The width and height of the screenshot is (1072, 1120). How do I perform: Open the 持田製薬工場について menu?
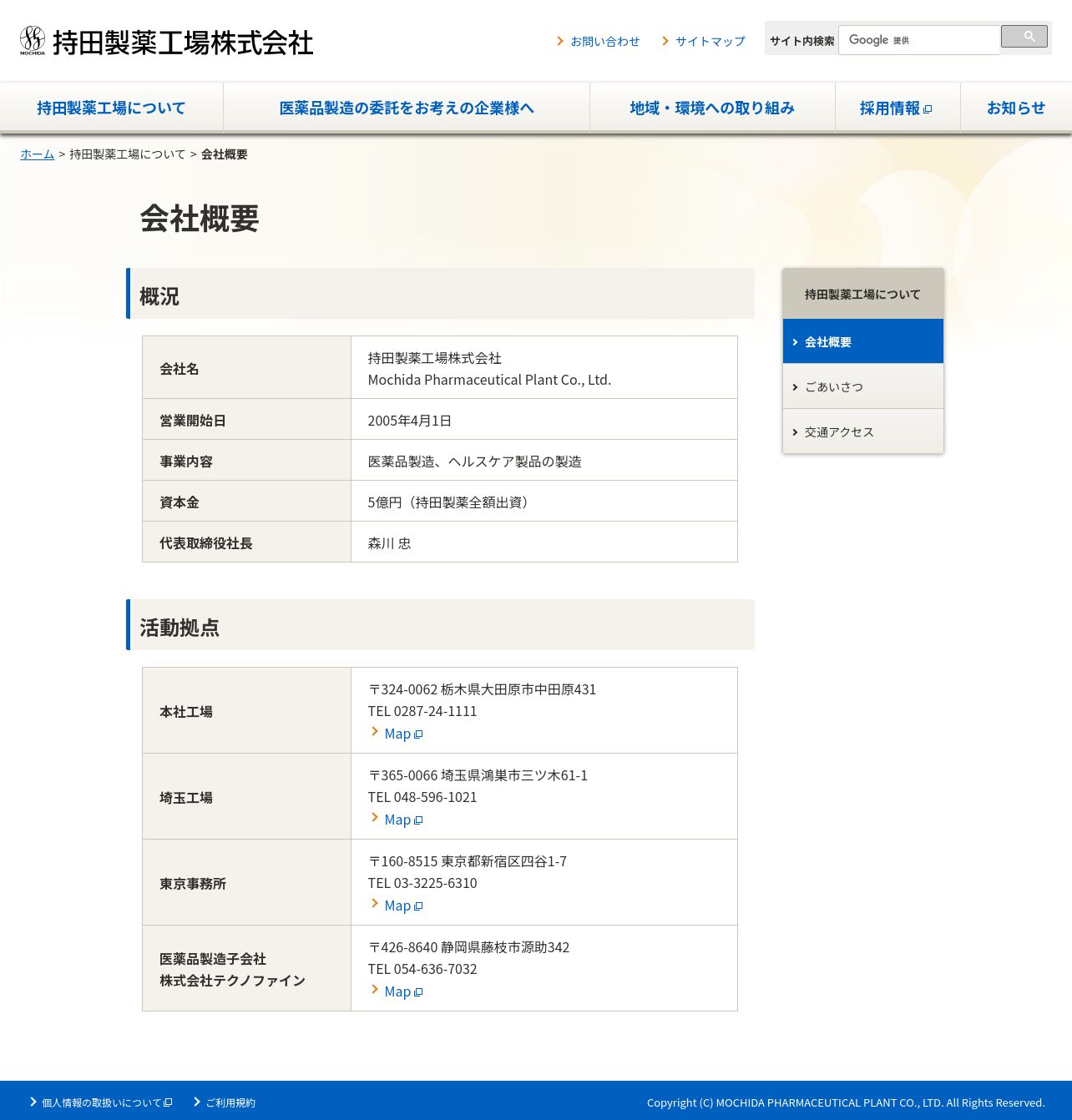click(x=111, y=108)
